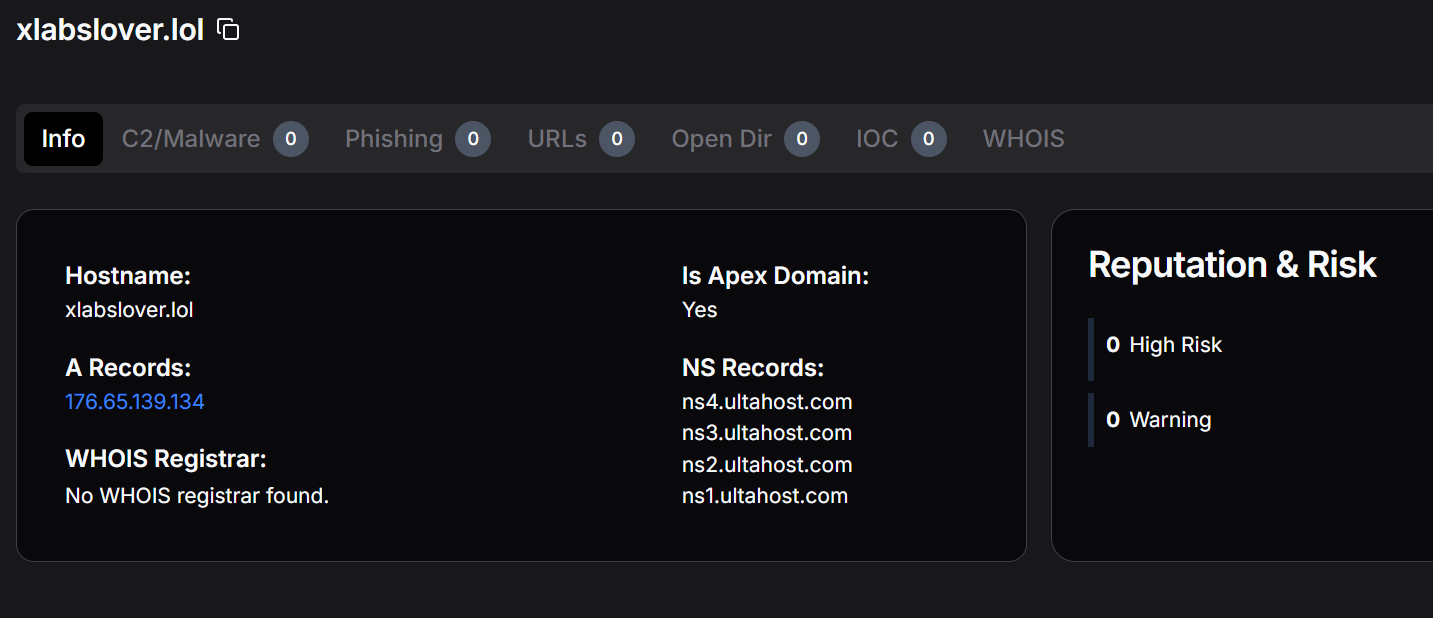Select the Warning count entry

click(1159, 420)
